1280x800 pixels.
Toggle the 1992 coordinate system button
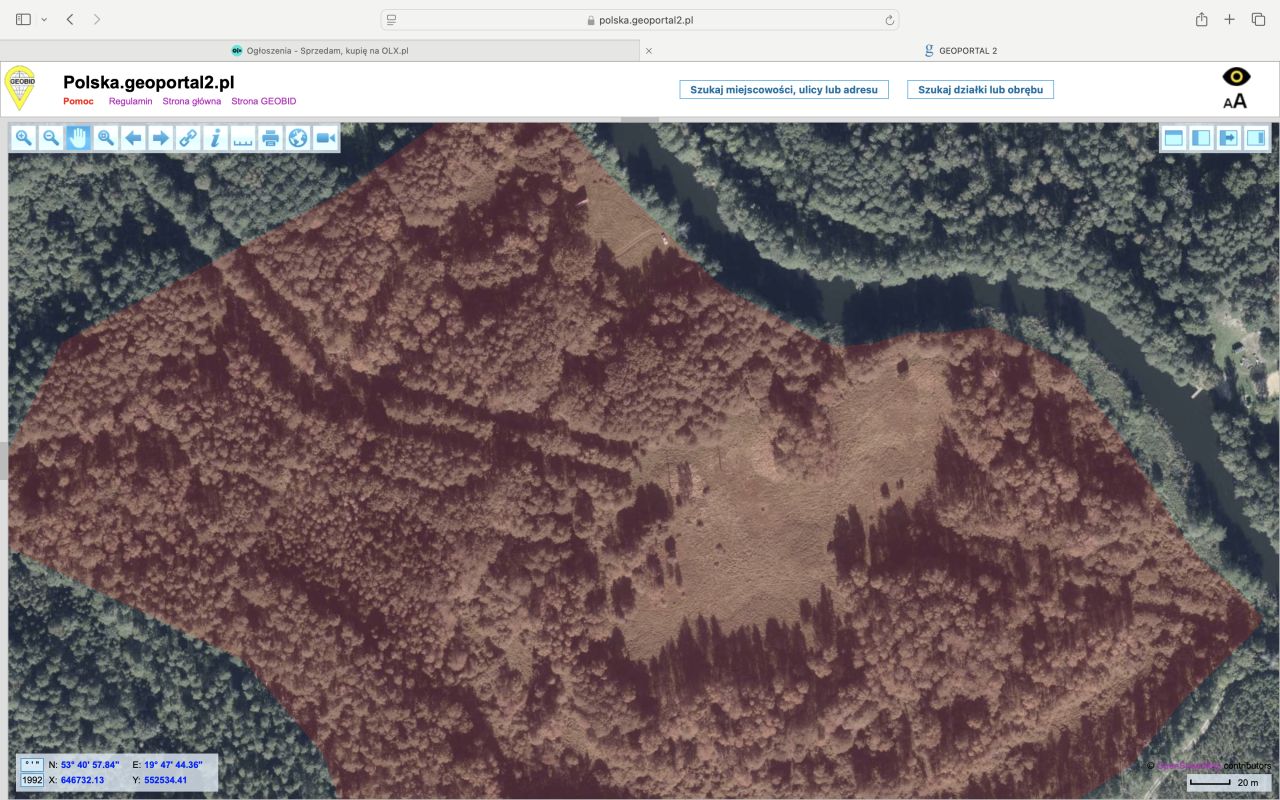[x=32, y=780]
